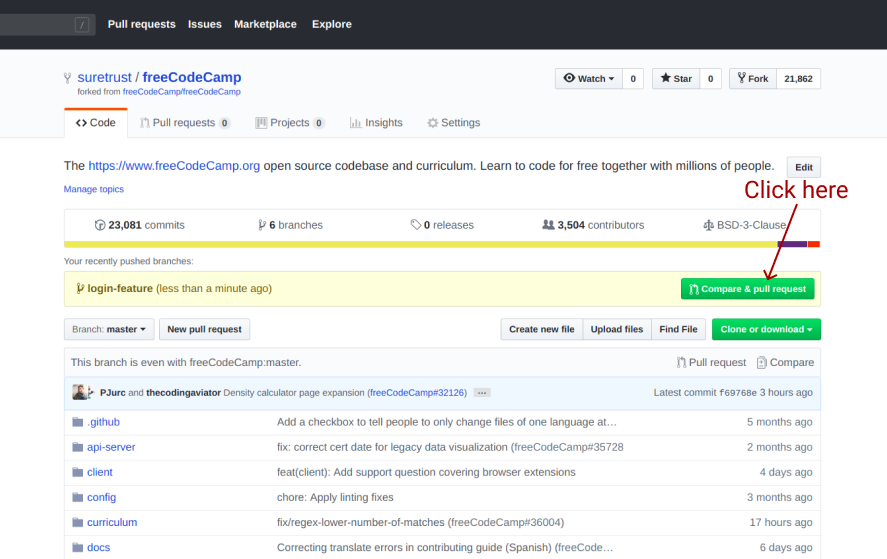The width and height of the screenshot is (887, 559).
Task: Open latest commit hash f69768e
Action: click(738, 393)
